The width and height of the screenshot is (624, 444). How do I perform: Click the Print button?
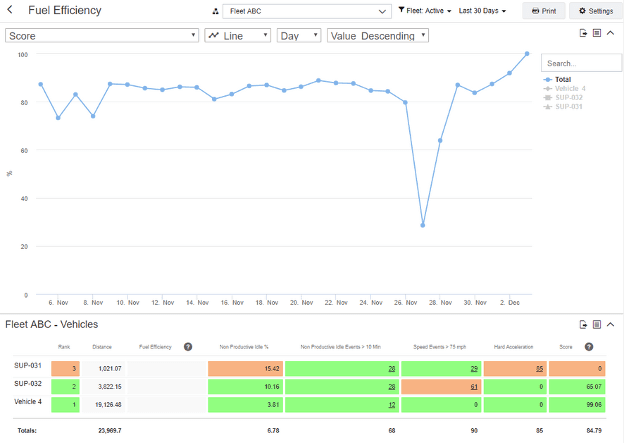pyautogui.click(x=544, y=11)
